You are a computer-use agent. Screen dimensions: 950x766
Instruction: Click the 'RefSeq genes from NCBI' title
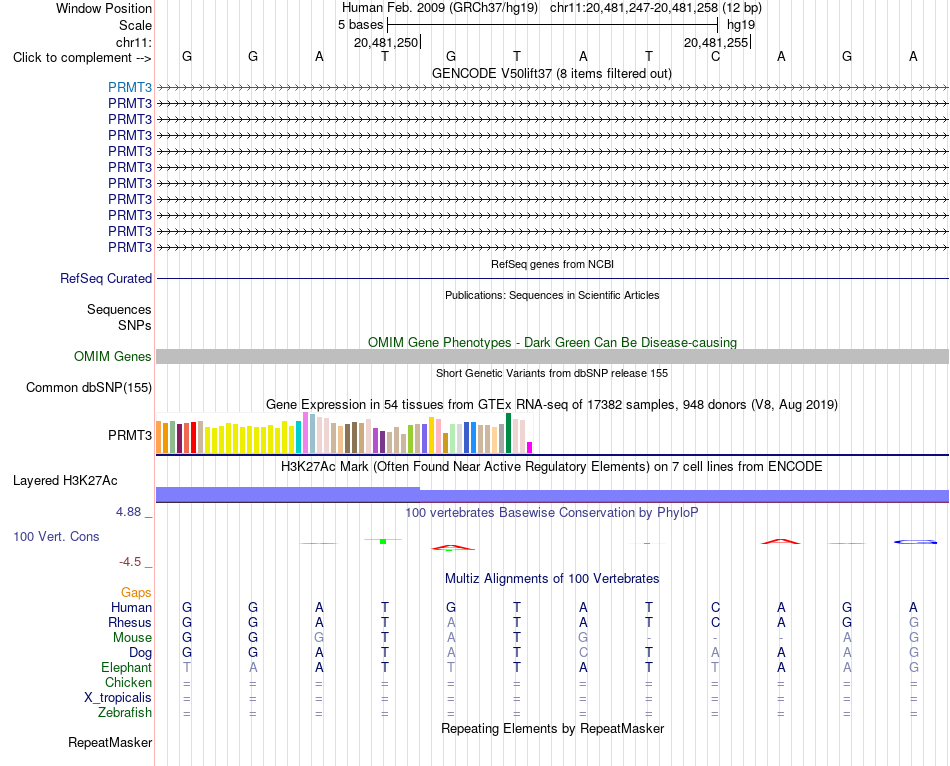click(552, 264)
